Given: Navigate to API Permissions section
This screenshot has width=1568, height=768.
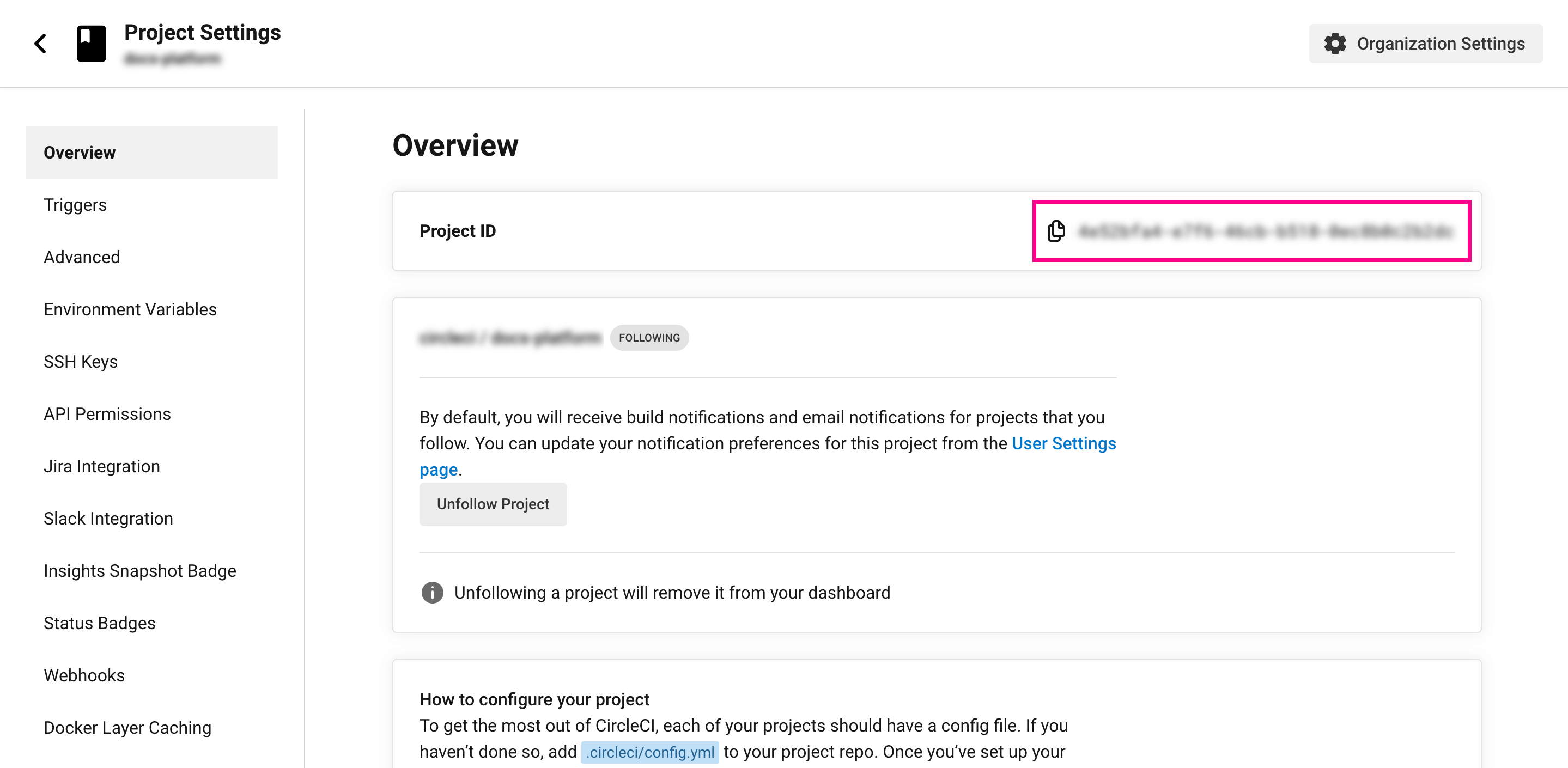Looking at the screenshot, I should click(x=107, y=414).
